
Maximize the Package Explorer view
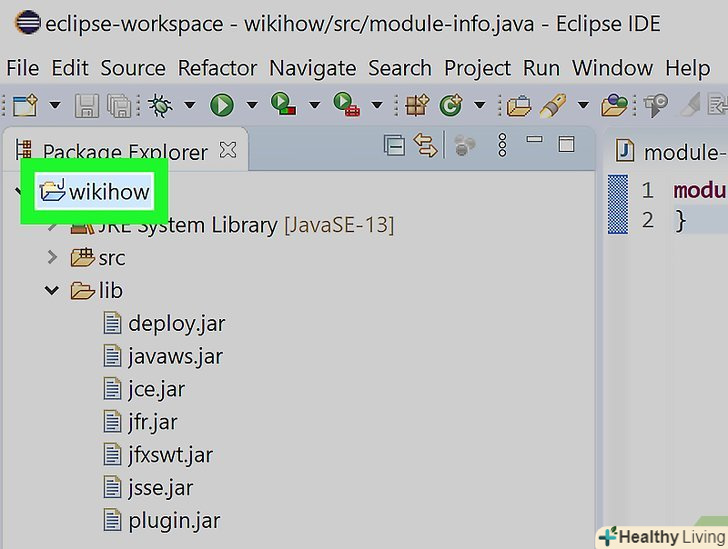(x=566, y=144)
